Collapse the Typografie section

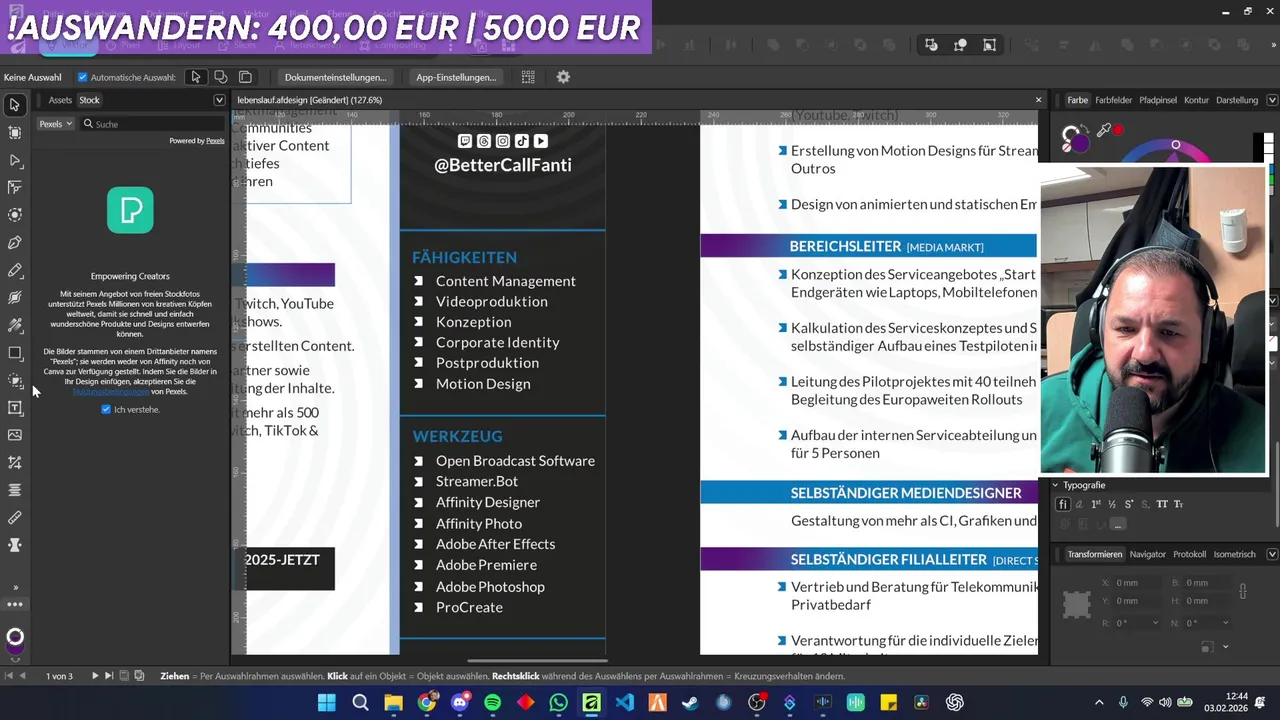[1054, 485]
